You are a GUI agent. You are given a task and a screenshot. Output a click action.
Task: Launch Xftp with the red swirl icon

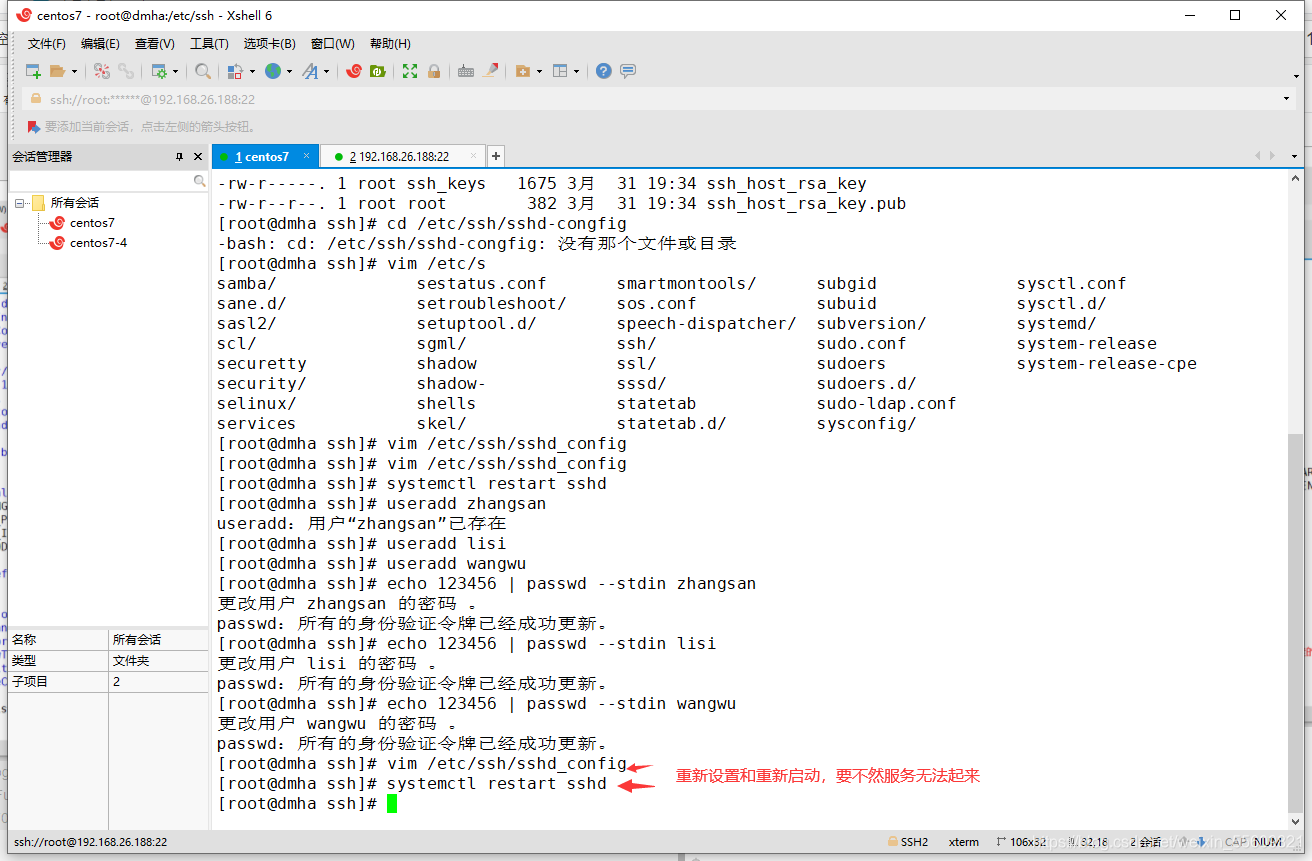click(353, 71)
